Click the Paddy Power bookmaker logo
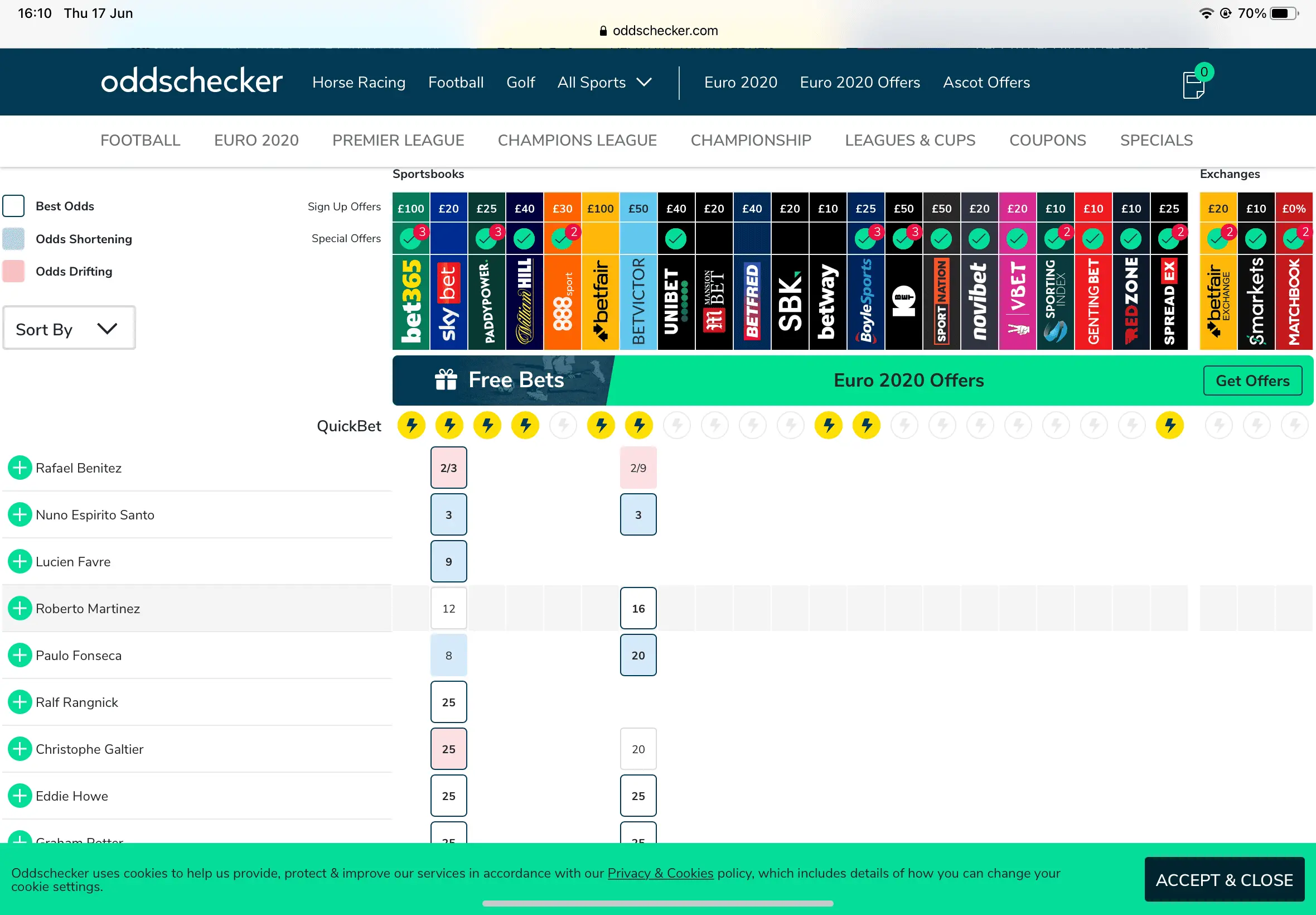1316x915 pixels. pos(486,302)
